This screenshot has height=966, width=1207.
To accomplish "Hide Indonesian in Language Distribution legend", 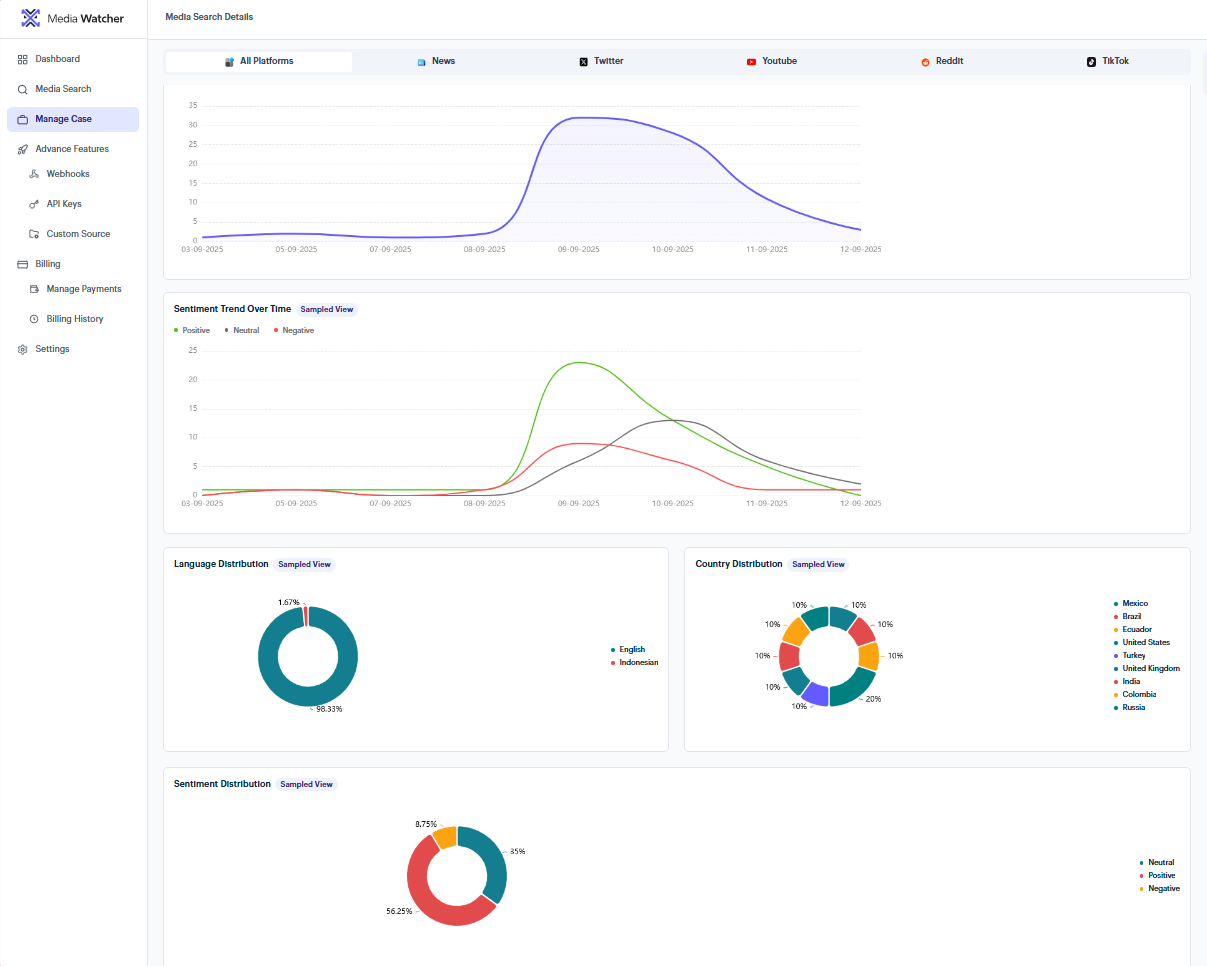I will point(634,662).
